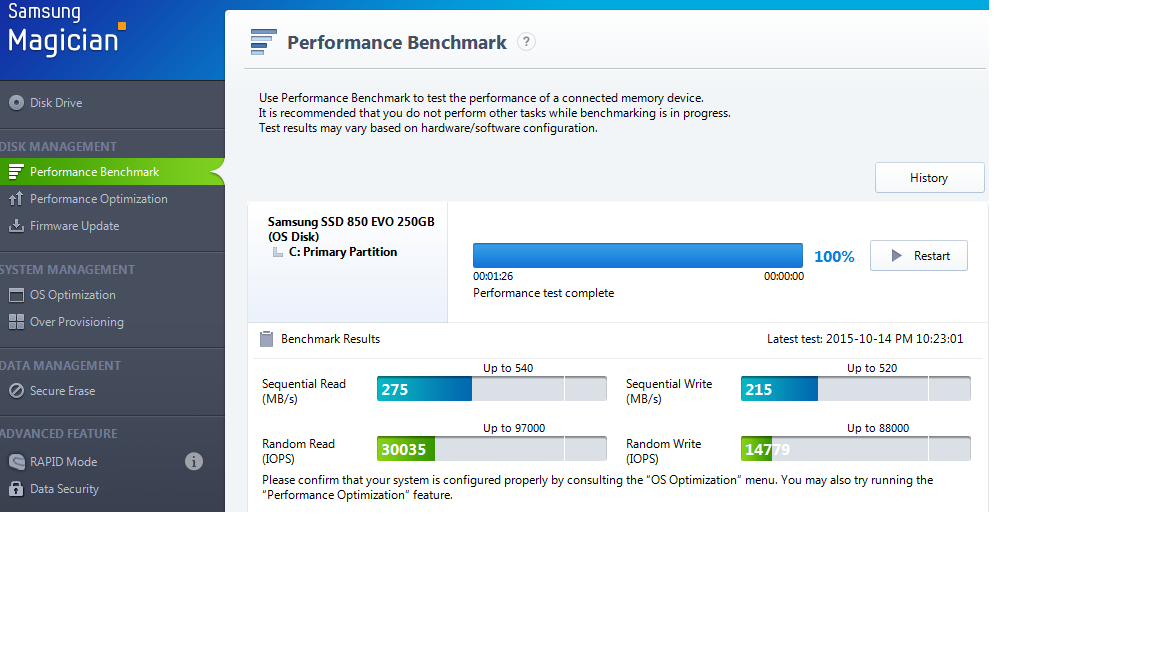Open help question mark beside Performance Benchmark
The width and height of the screenshot is (1152, 648).
pos(526,42)
